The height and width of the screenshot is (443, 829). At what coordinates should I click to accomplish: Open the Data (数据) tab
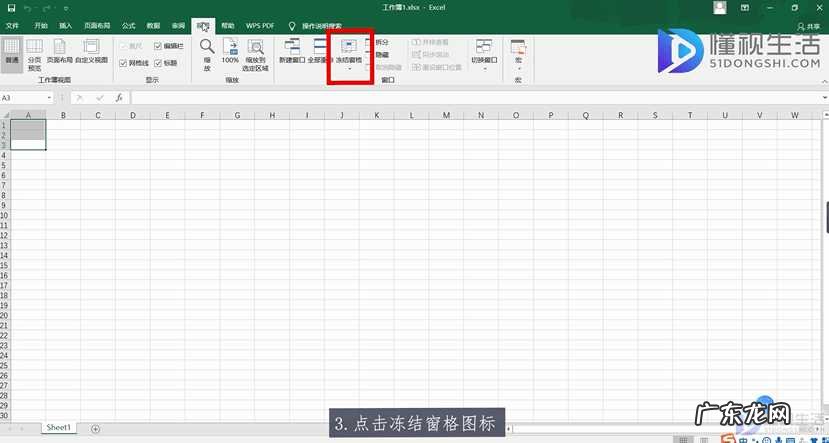153,25
